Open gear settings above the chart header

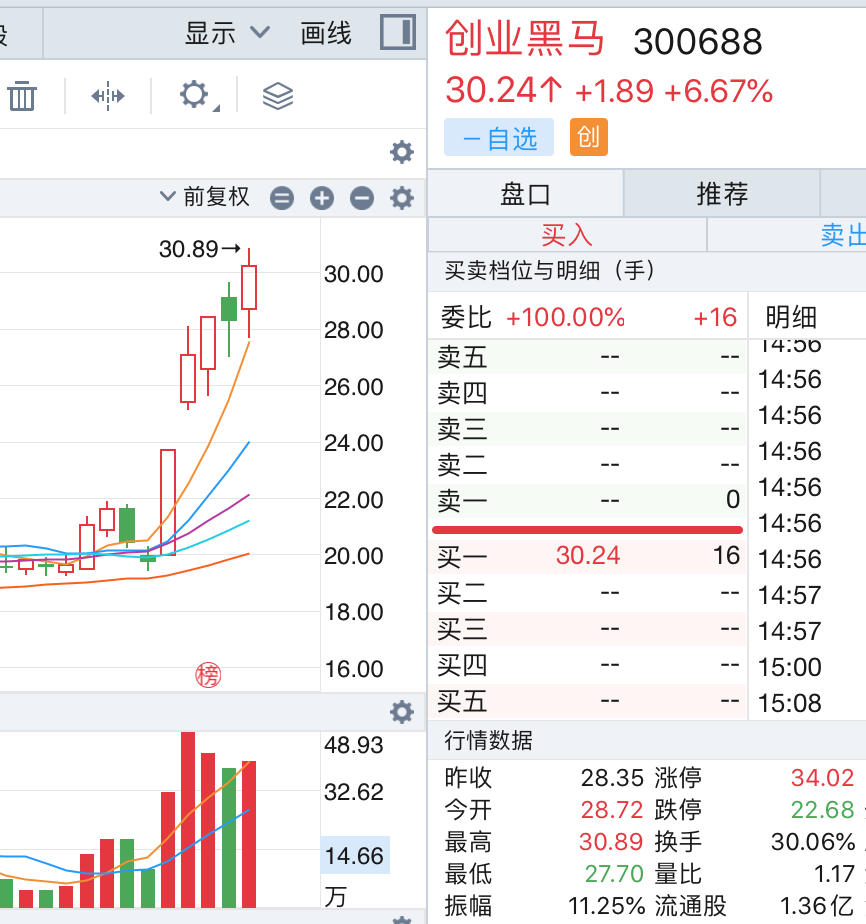pyautogui.click(x=402, y=152)
